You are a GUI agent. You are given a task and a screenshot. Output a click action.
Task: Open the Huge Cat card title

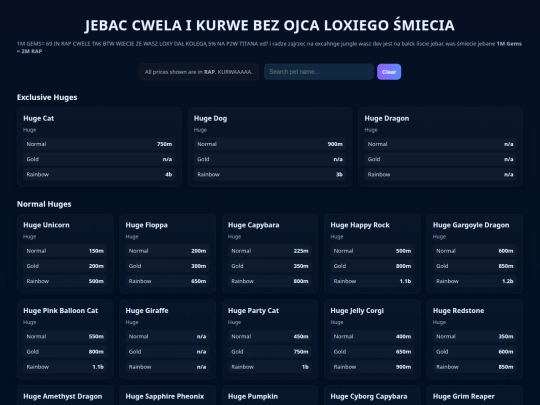(39, 118)
